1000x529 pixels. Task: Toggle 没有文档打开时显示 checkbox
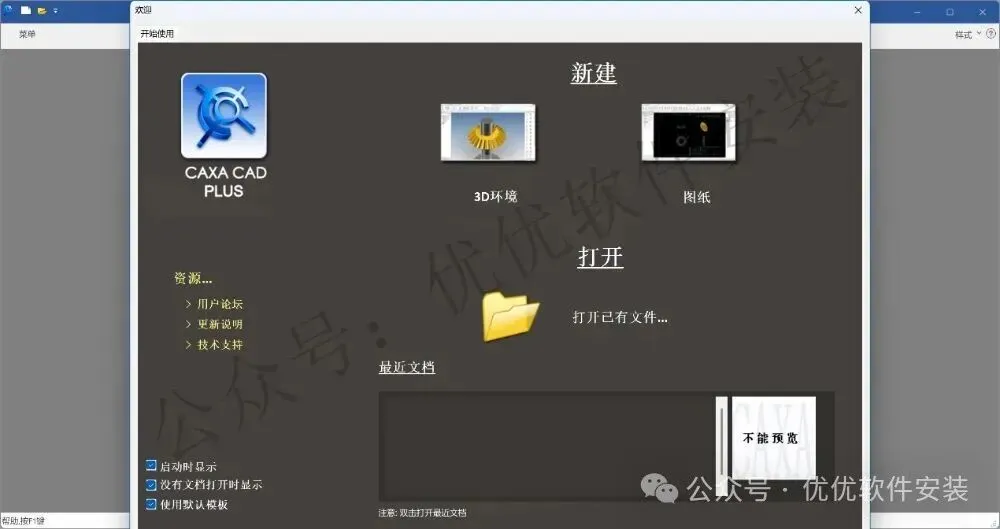click(x=151, y=485)
